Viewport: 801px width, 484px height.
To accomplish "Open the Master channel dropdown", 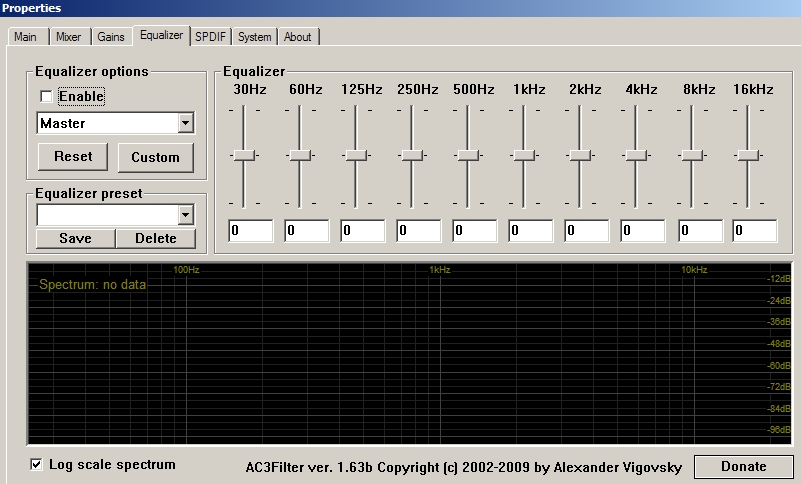I will pos(185,123).
